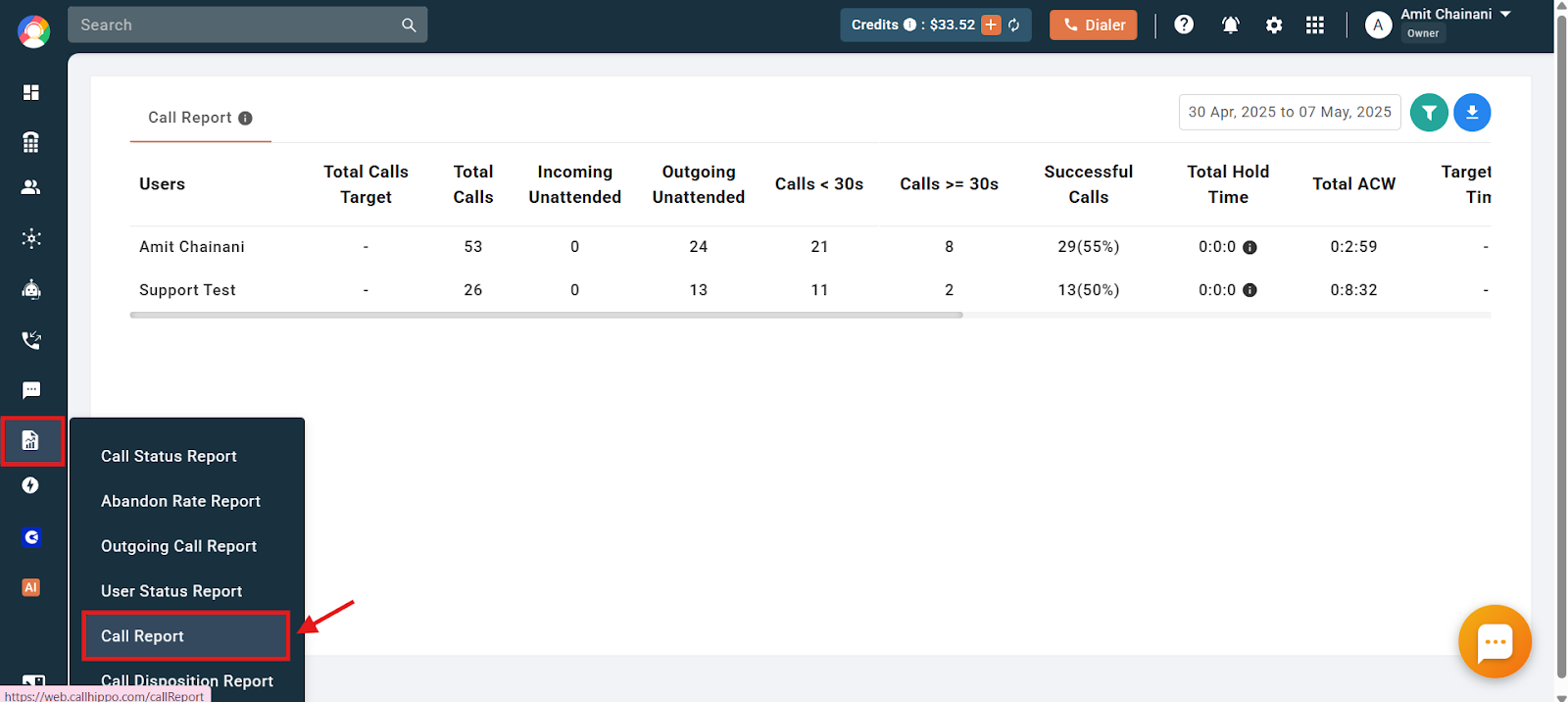Click the Total Calls Target column header
This screenshot has height=702, width=1568.
[x=366, y=184]
